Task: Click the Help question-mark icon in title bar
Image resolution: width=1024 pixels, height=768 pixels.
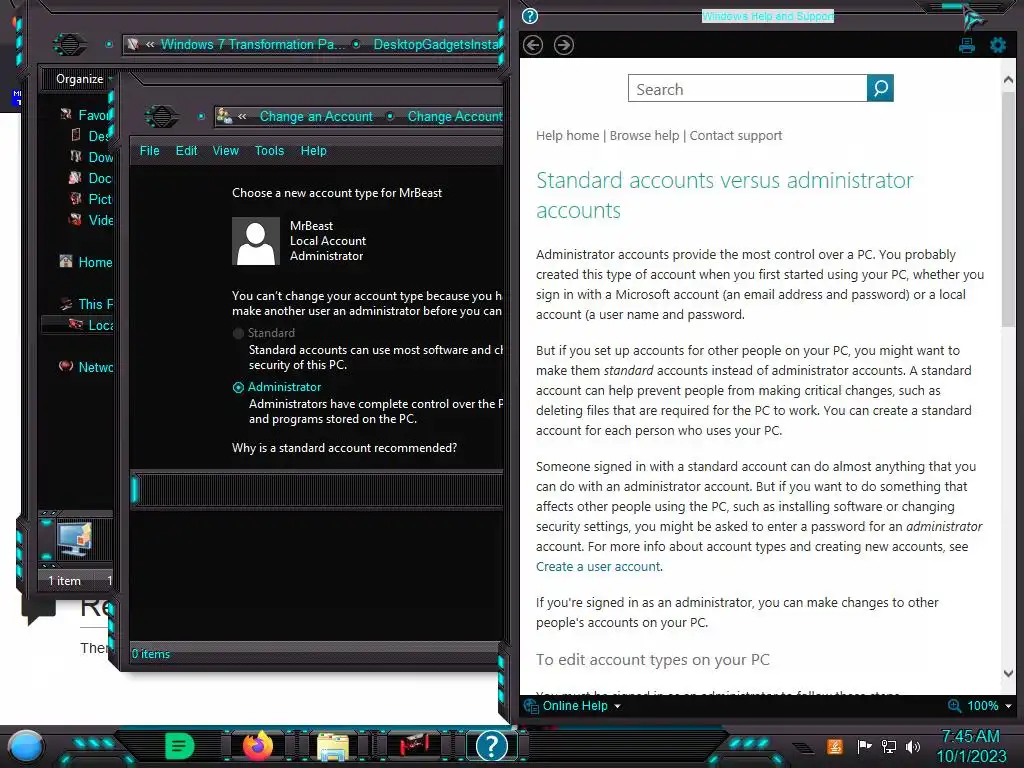Action: click(530, 16)
